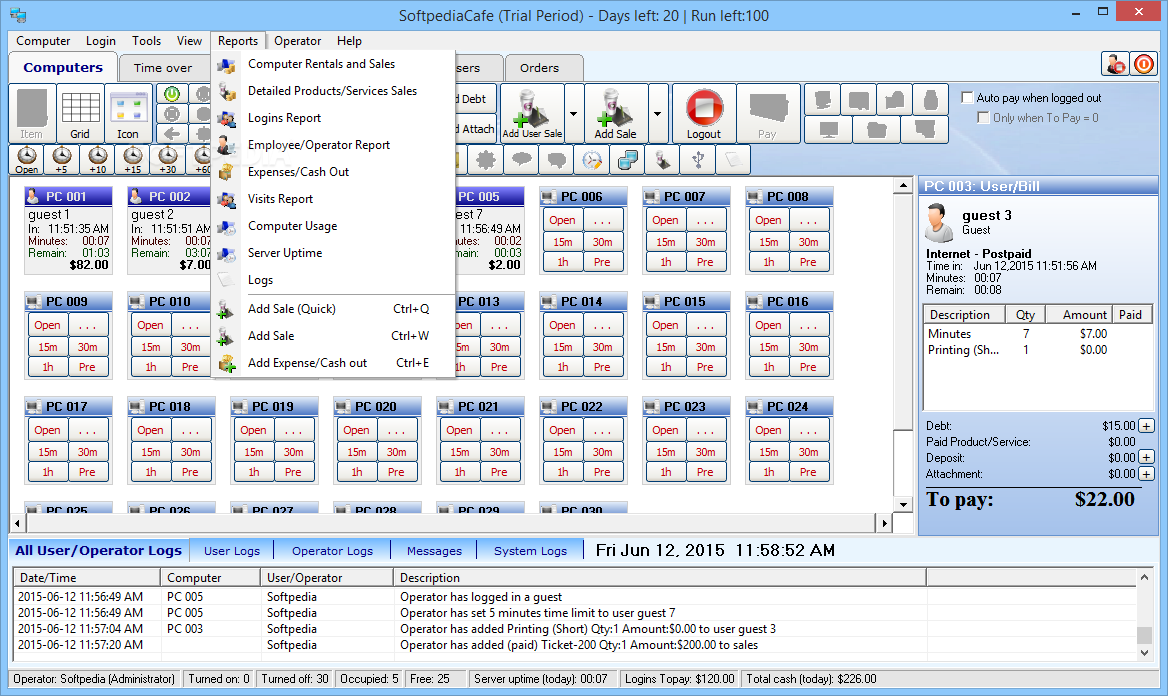Click the clock-with-pencil edit time icon

click(592, 159)
